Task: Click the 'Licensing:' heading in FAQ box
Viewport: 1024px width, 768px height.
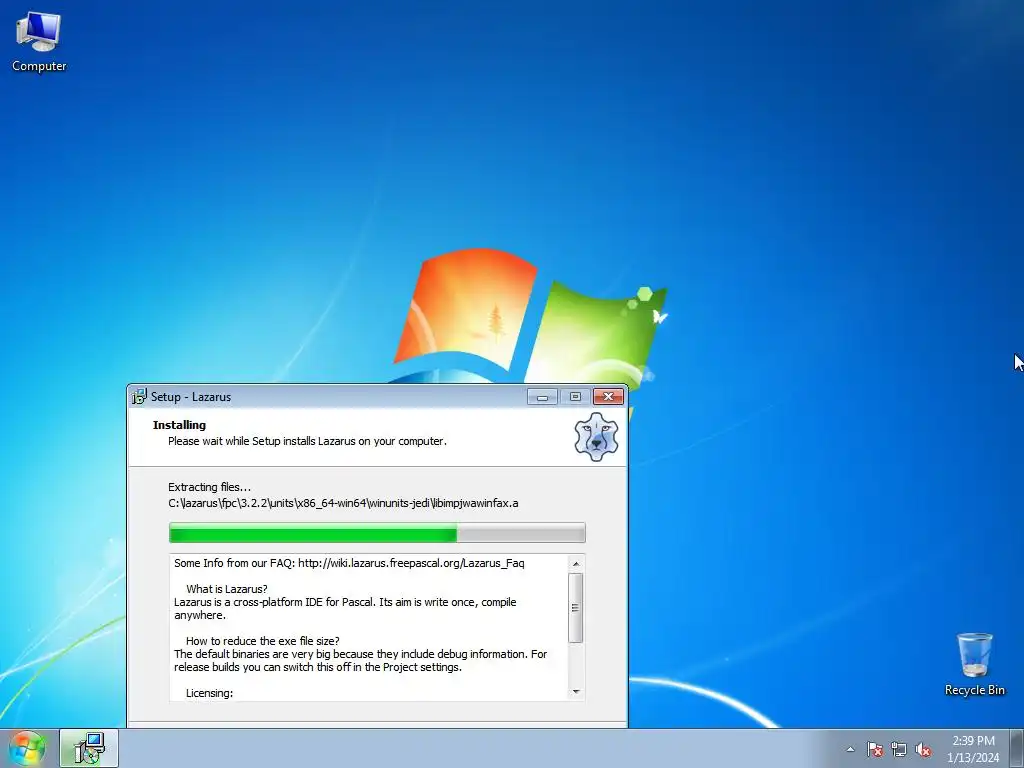Action: [x=209, y=693]
